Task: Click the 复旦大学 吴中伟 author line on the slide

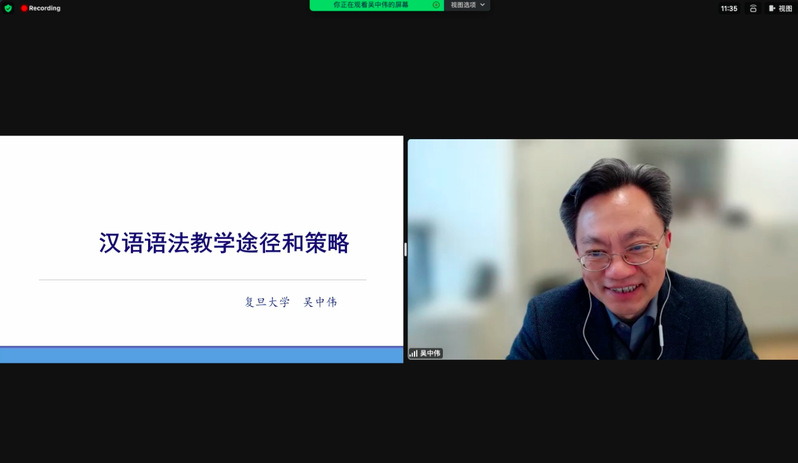Action: click(291, 301)
